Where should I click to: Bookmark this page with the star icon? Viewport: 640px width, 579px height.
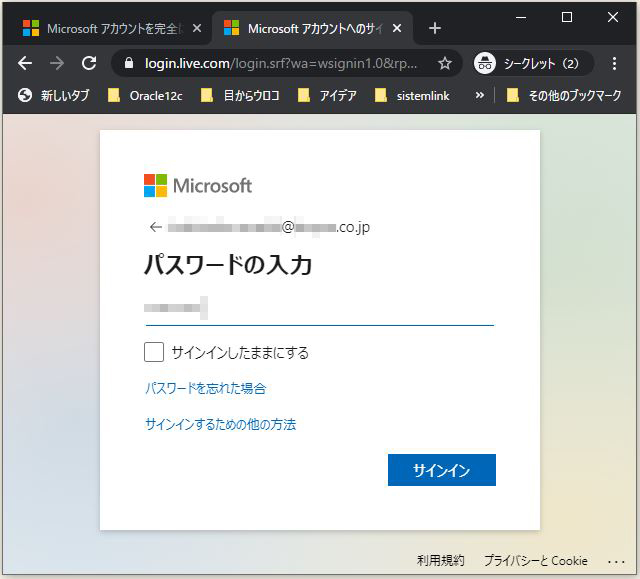pyautogui.click(x=444, y=63)
